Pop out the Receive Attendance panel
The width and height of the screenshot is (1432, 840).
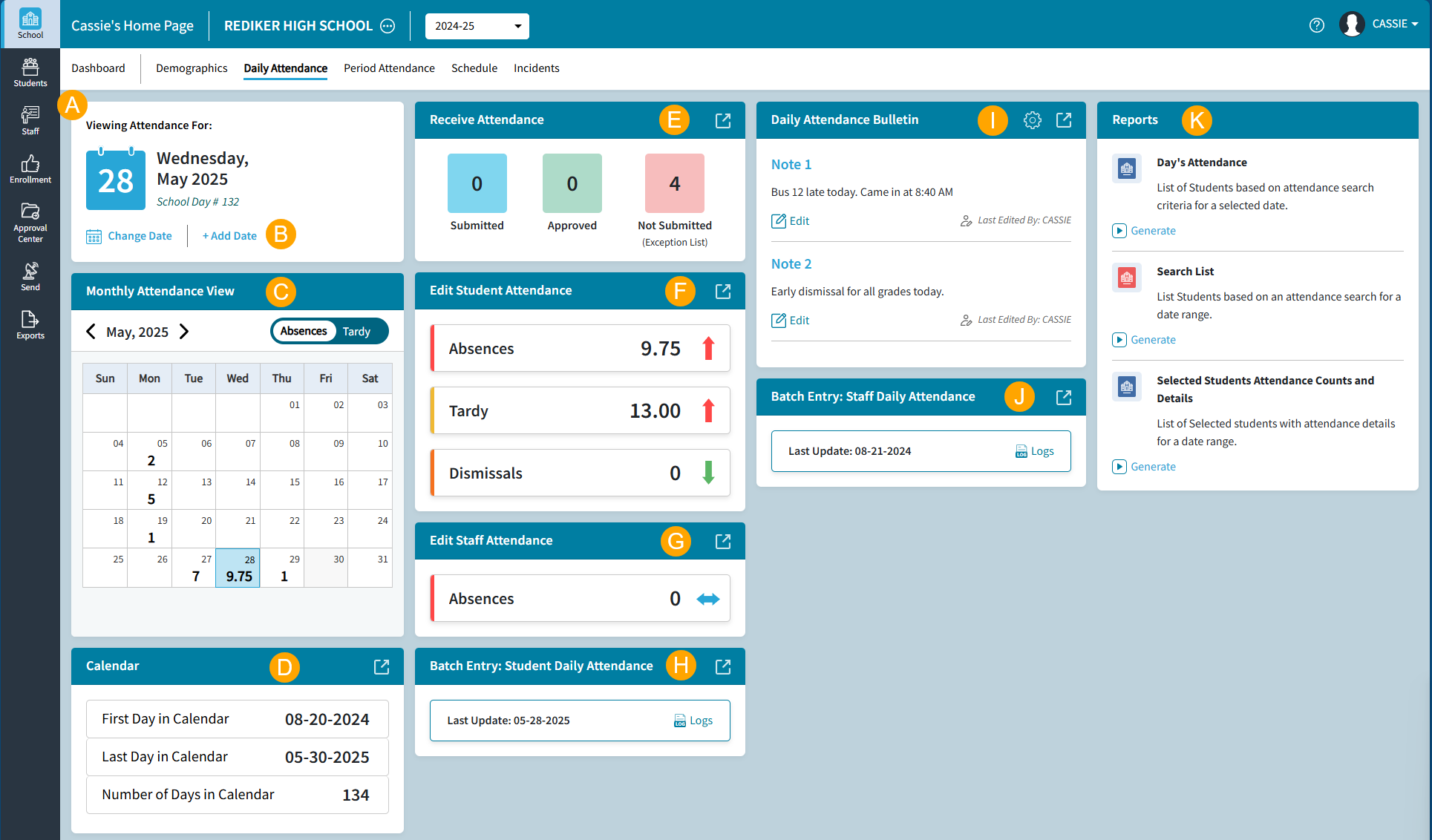722,120
